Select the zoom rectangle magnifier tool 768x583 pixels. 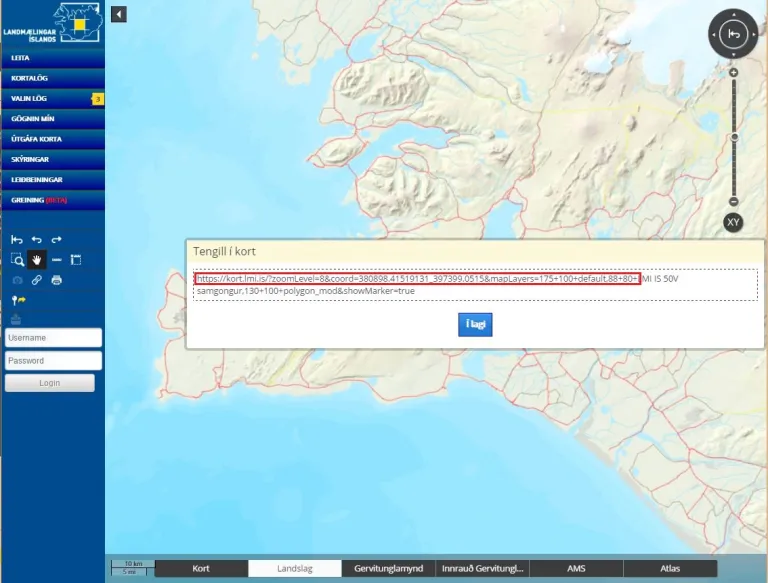[x=17, y=260]
